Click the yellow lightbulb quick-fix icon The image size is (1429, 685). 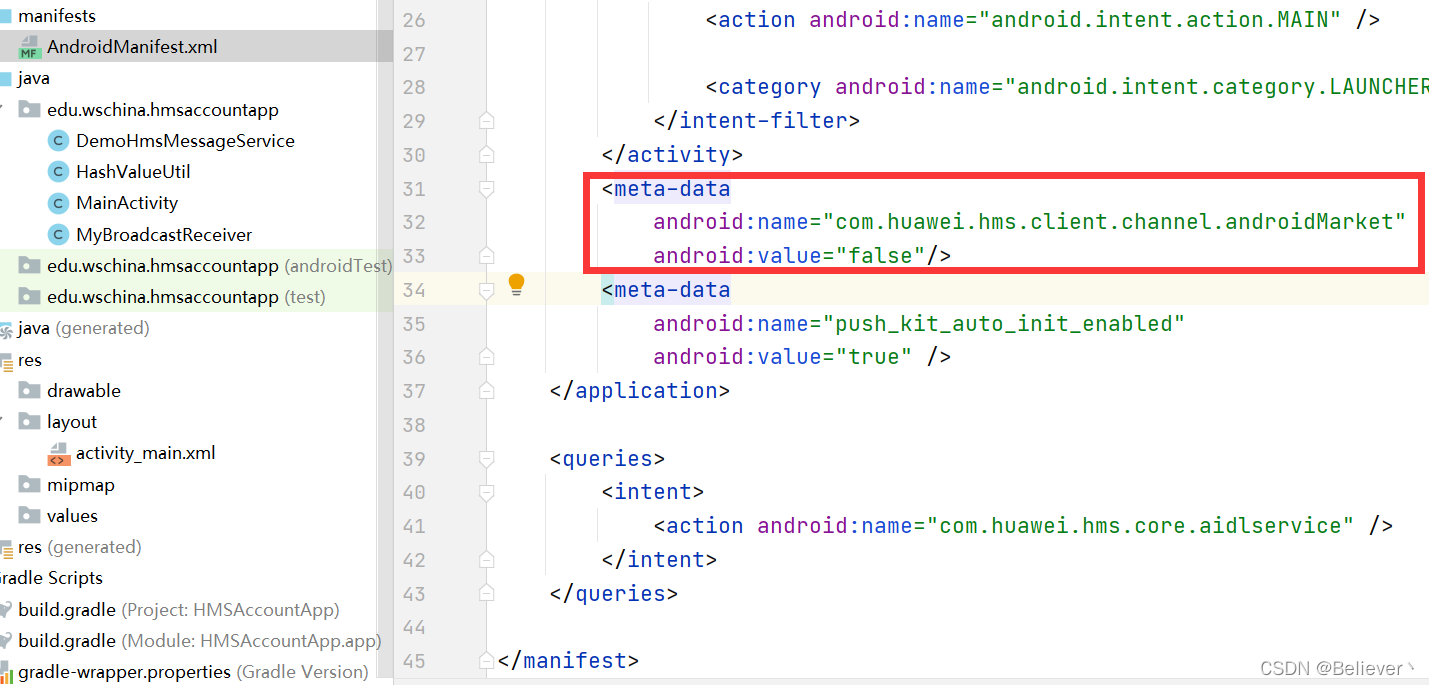point(516,285)
